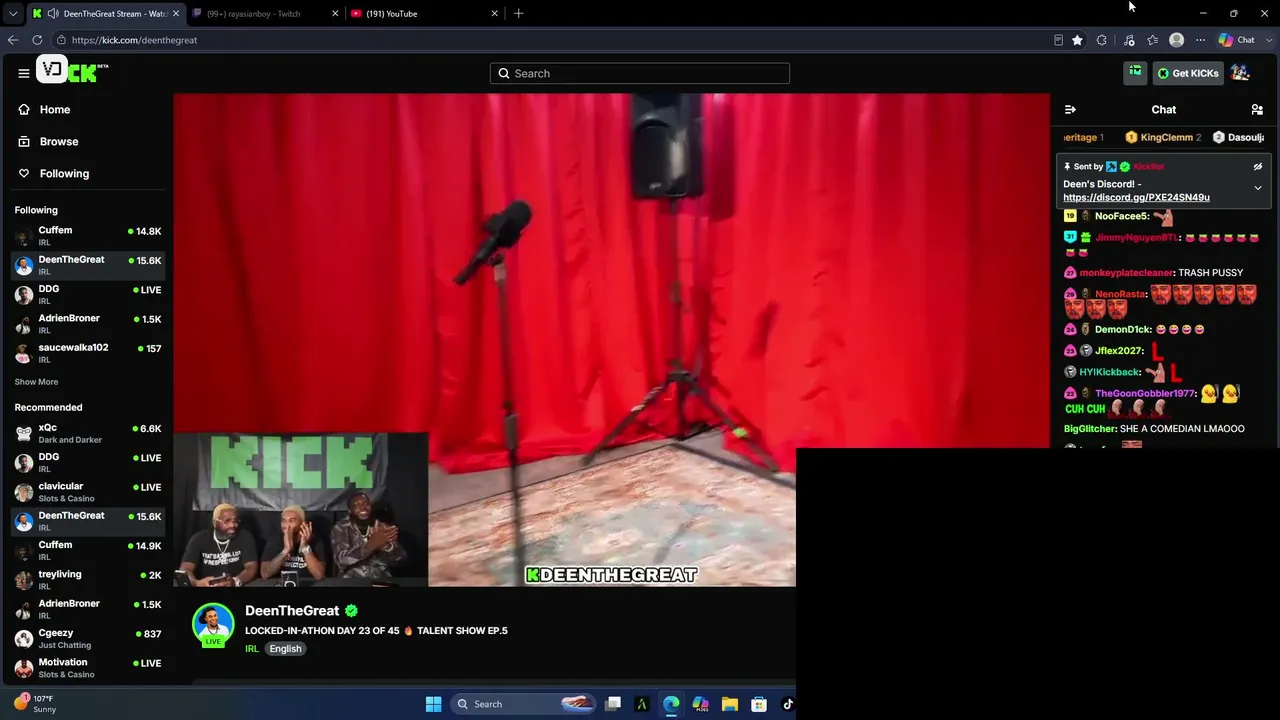Click the kick.com address bar

click(x=550, y=40)
